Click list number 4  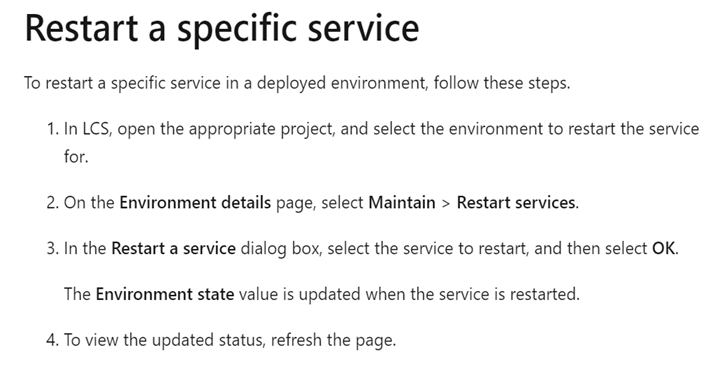pyautogui.click(x=52, y=340)
